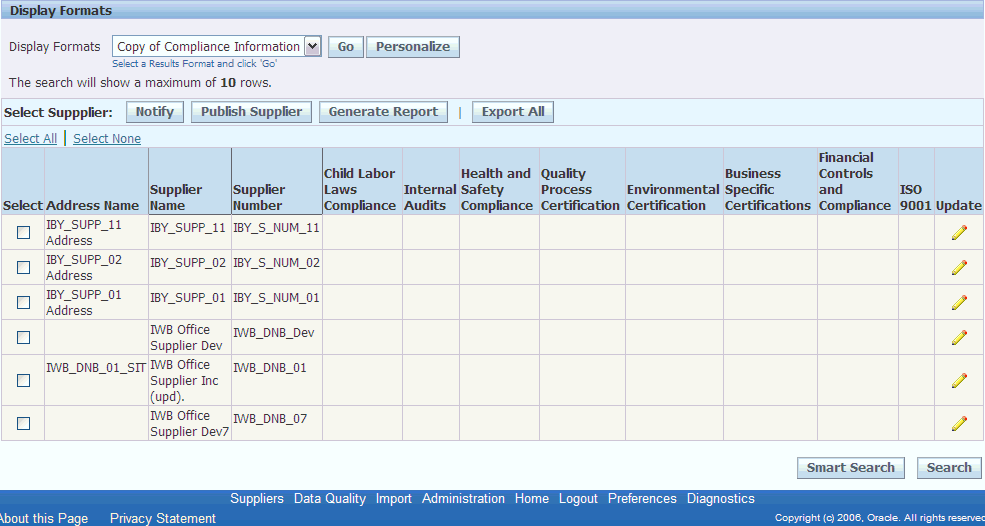Click the Search button
Screen dimensions: 985x526
(x=949, y=468)
